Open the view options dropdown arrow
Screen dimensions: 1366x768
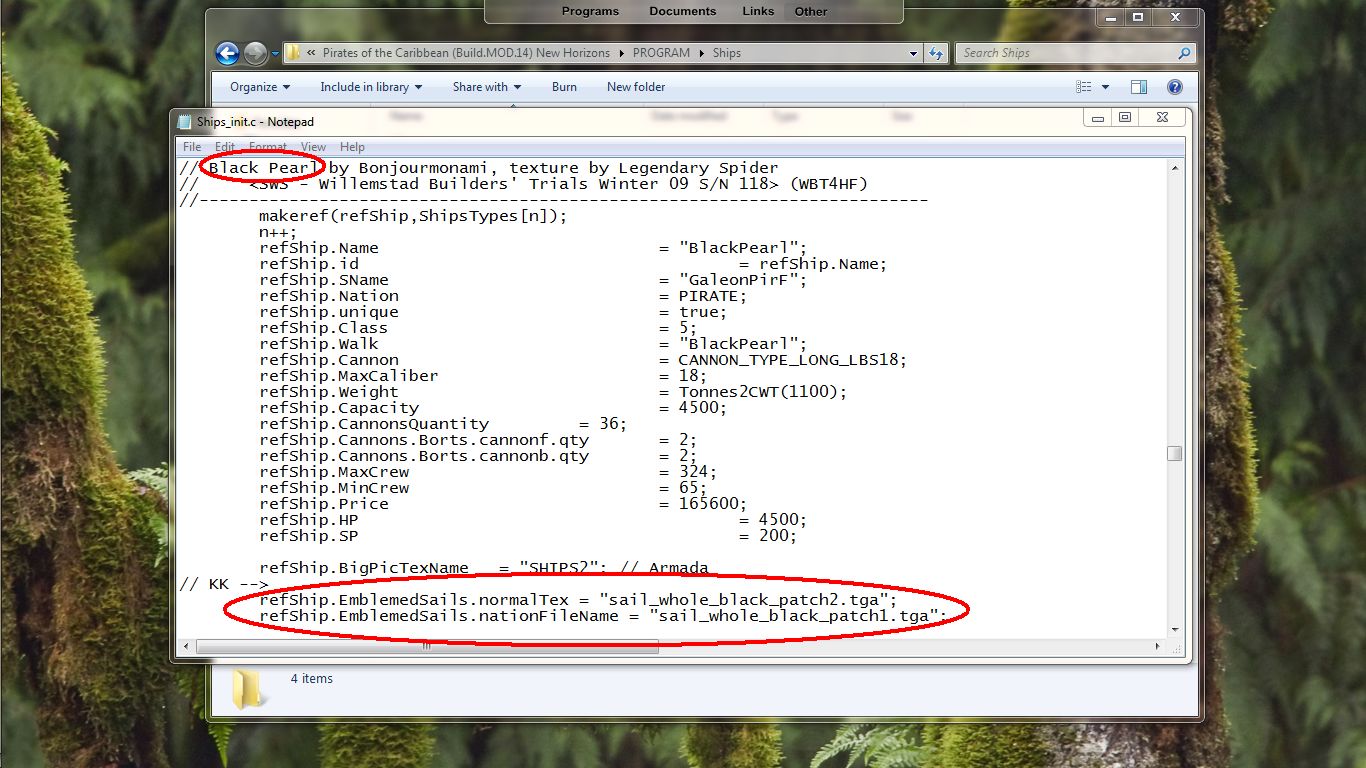coord(1105,87)
